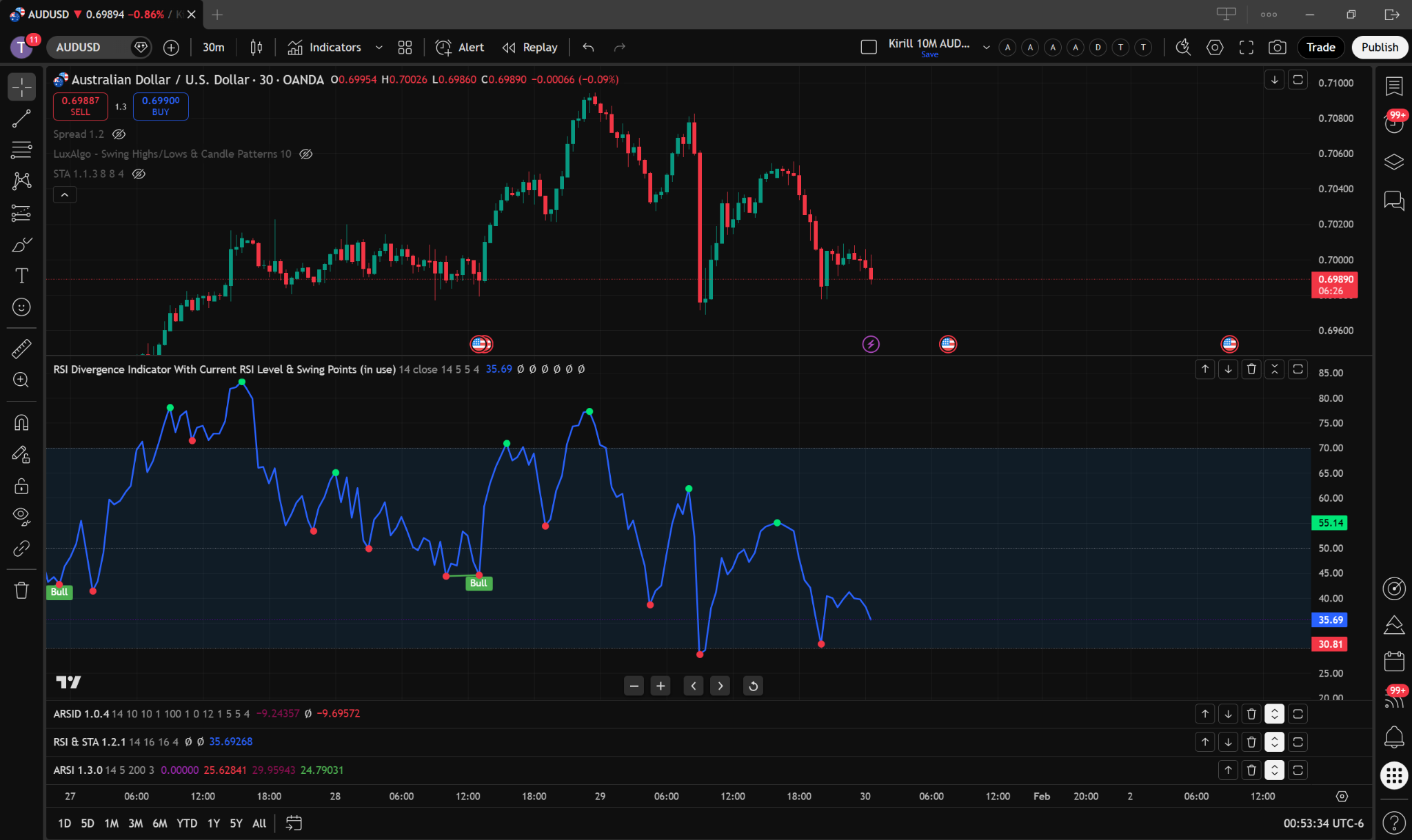Select the 1Y date range
This screenshot has height=840, width=1412.
214,823
